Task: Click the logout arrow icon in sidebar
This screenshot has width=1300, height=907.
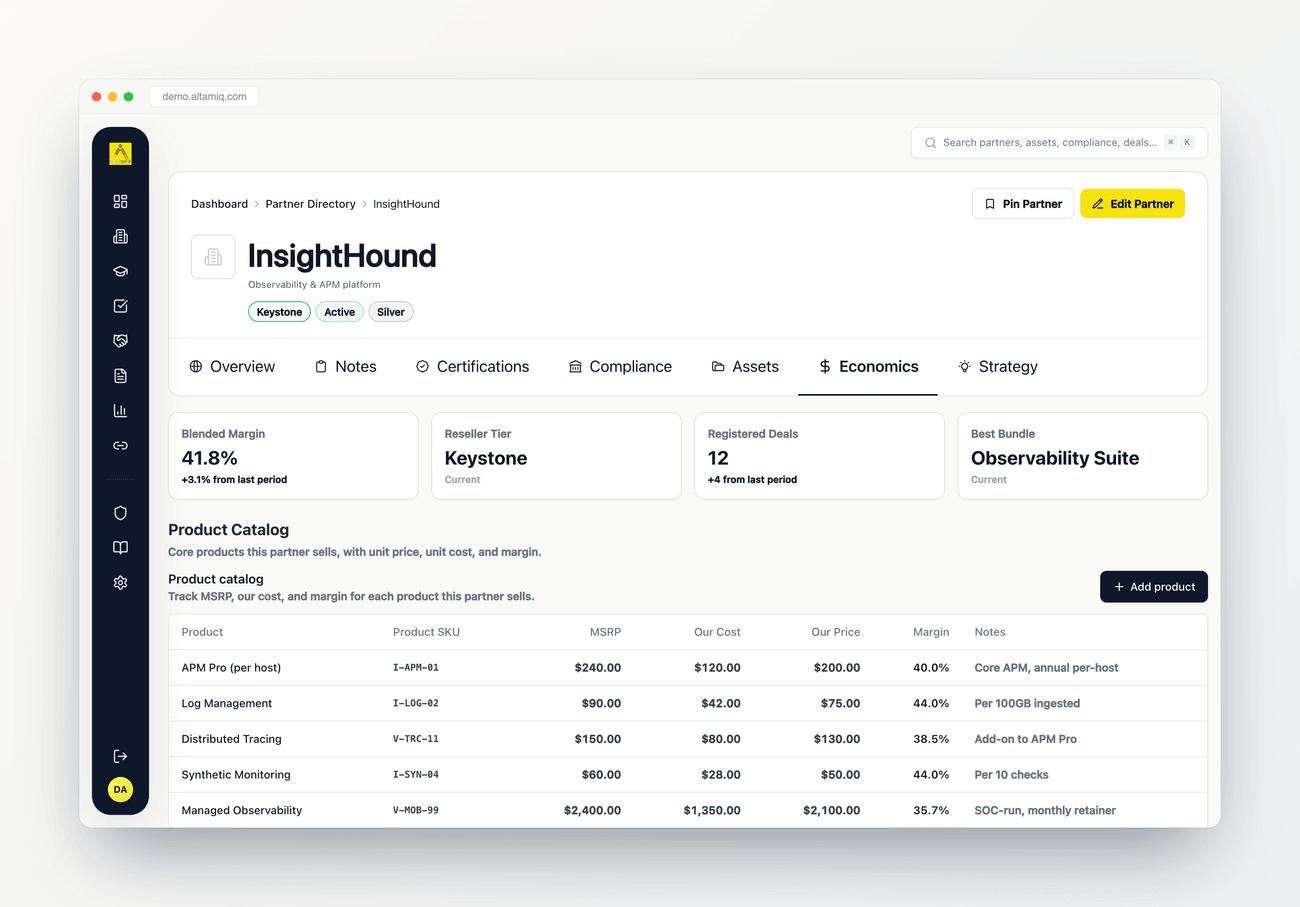Action: [x=120, y=756]
